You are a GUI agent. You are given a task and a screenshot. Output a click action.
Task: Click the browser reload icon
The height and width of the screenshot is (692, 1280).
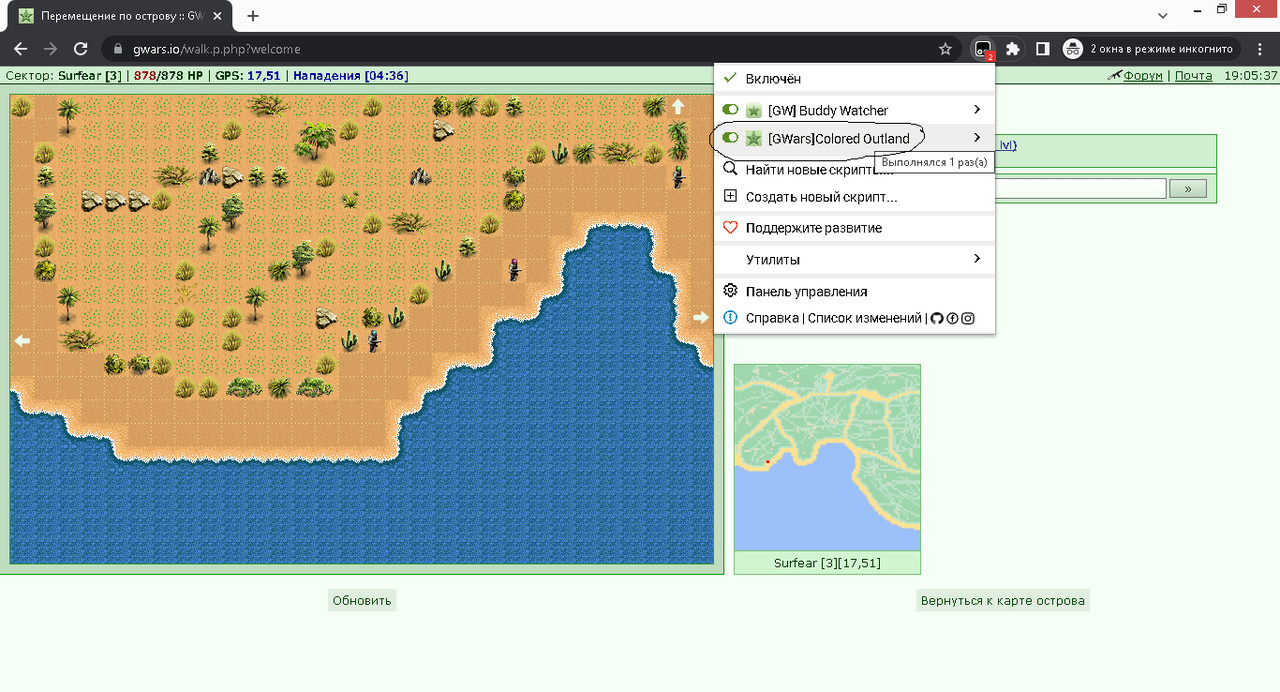point(82,48)
